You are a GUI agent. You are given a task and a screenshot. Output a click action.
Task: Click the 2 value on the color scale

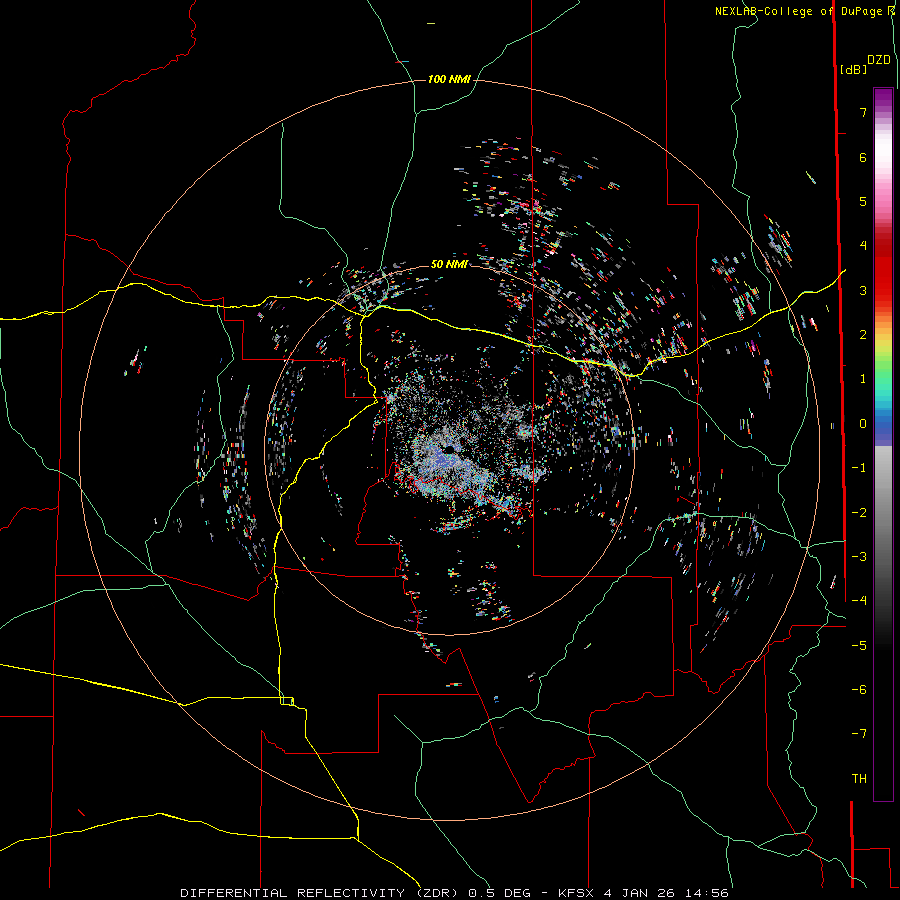(863, 335)
